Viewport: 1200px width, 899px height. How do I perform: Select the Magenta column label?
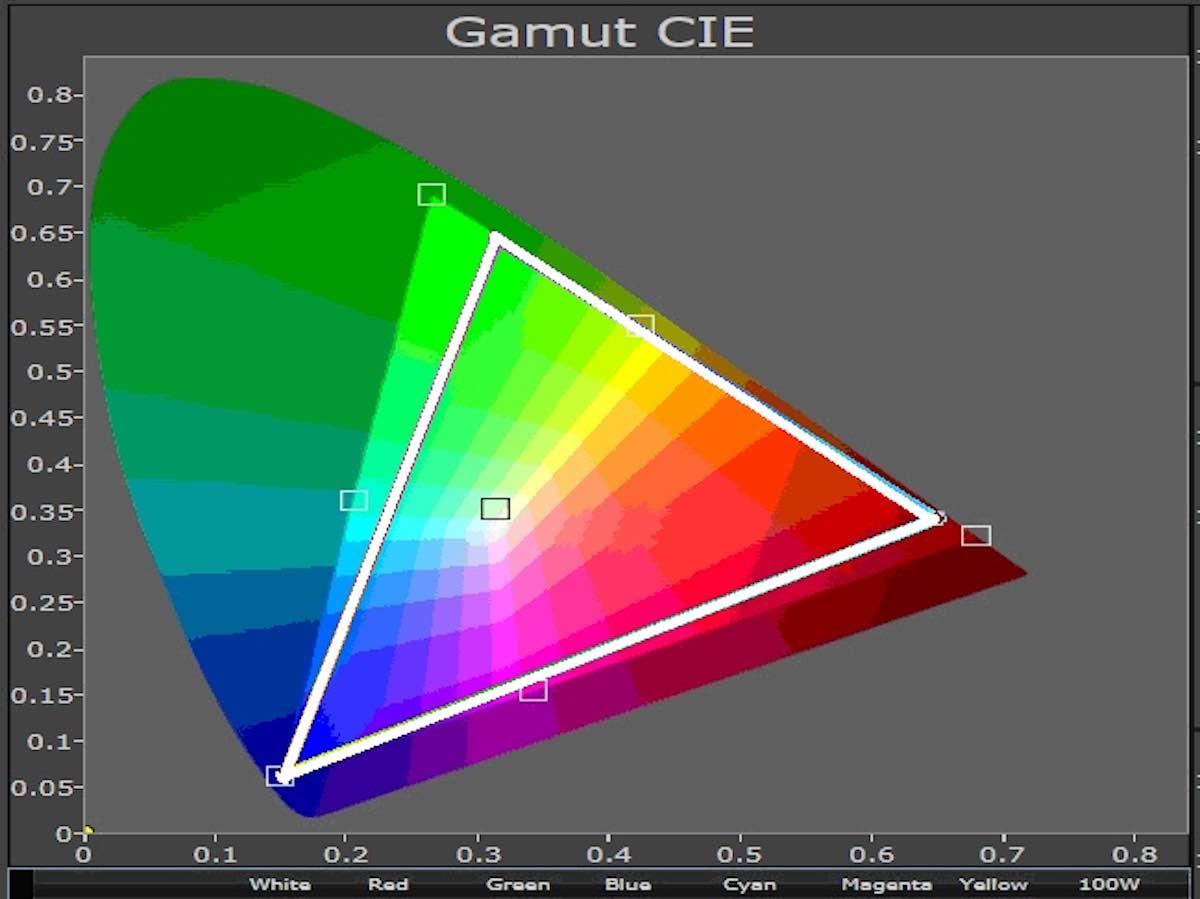886,884
